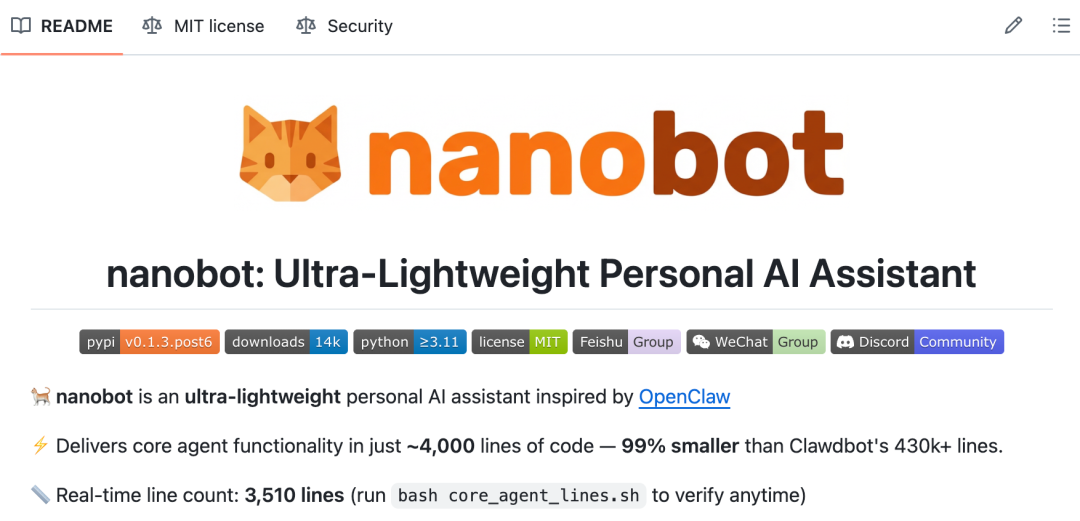This screenshot has width=1080, height=521.
Task: Click the downloads 14k badge
Action: coord(286,342)
